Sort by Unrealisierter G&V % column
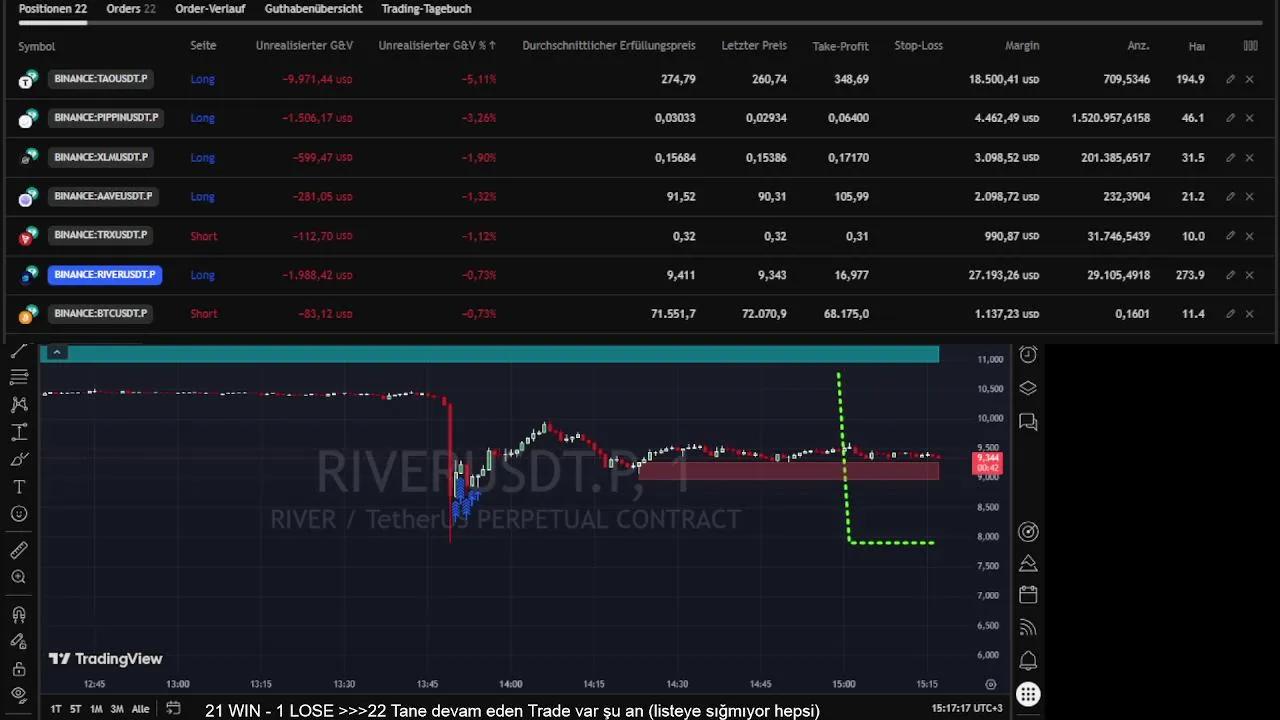 (x=437, y=46)
